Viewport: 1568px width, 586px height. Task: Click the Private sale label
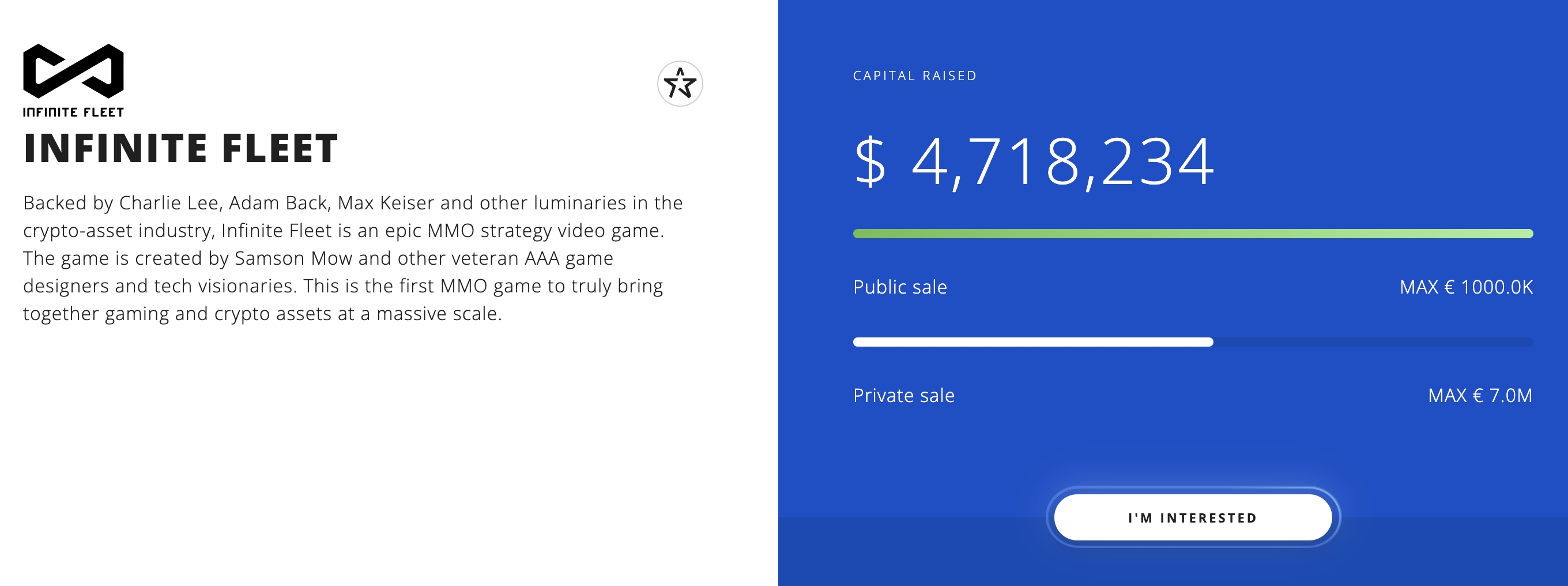pos(903,395)
